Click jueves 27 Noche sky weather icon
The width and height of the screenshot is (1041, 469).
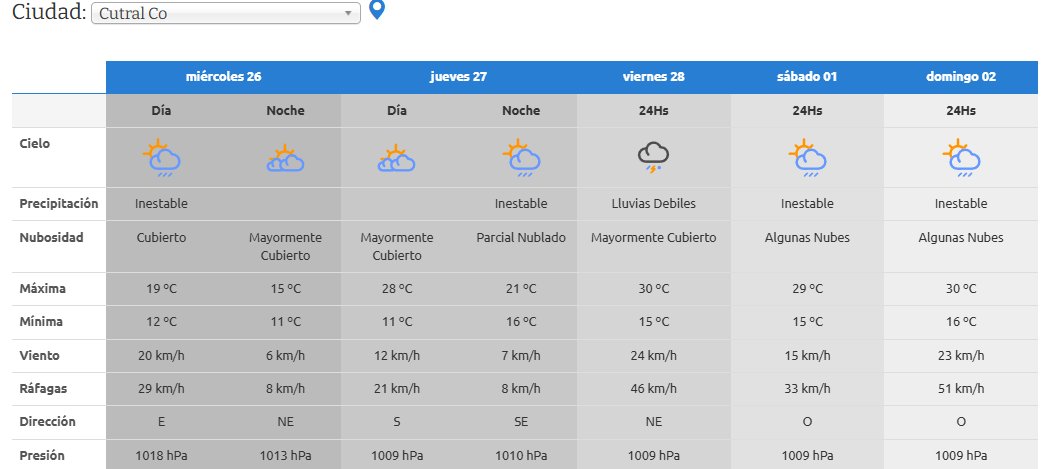(x=521, y=157)
